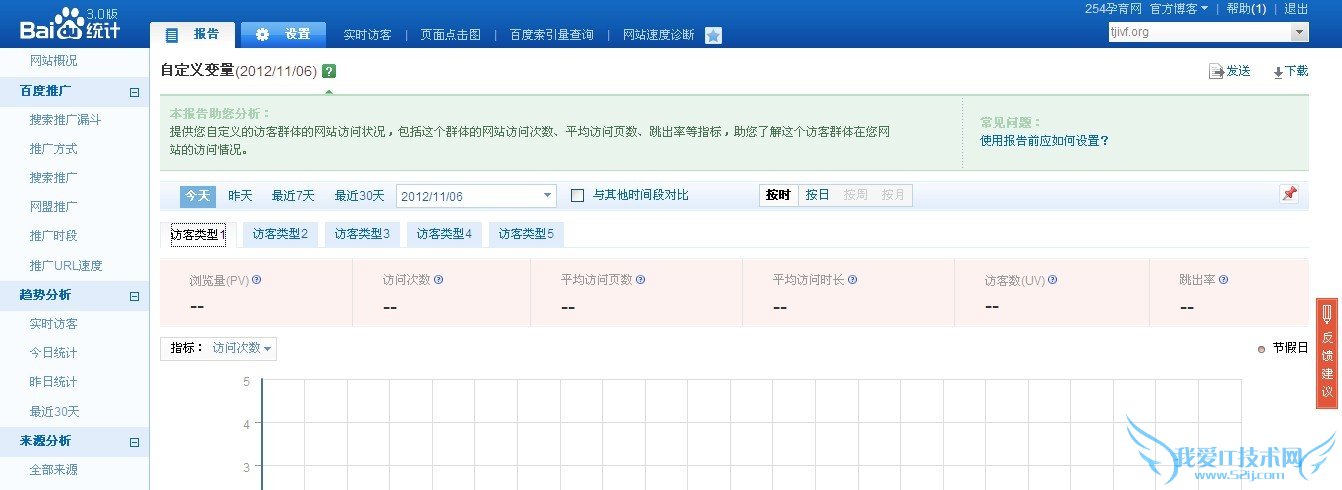Open the 反馈建议 feedback side tab

point(1327,353)
